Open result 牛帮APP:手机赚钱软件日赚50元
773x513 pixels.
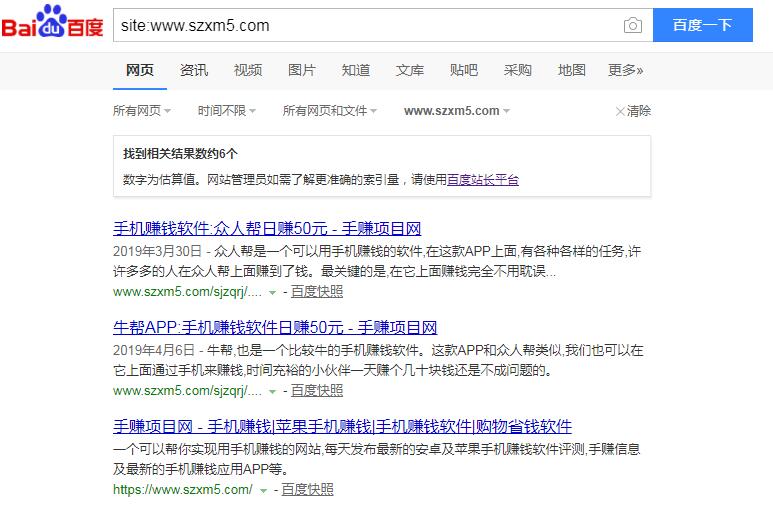[x=275, y=328]
